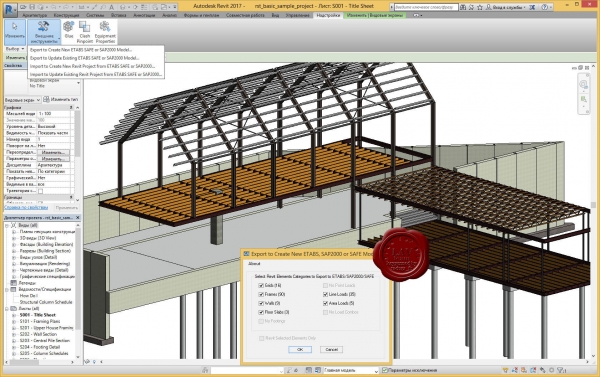
Task: Open the Equipment Properties add-in
Action: pos(105,31)
